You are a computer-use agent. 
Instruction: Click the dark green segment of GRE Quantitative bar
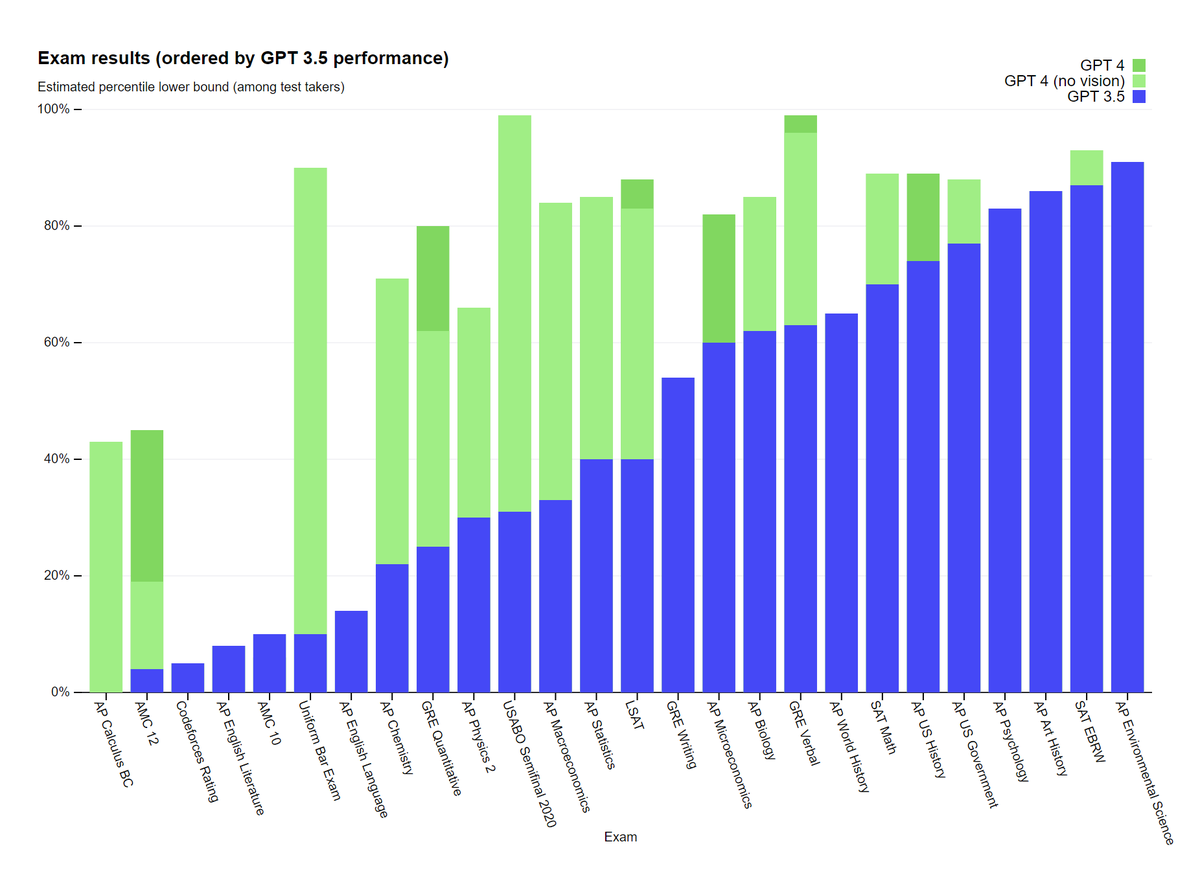tap(433, 279)
